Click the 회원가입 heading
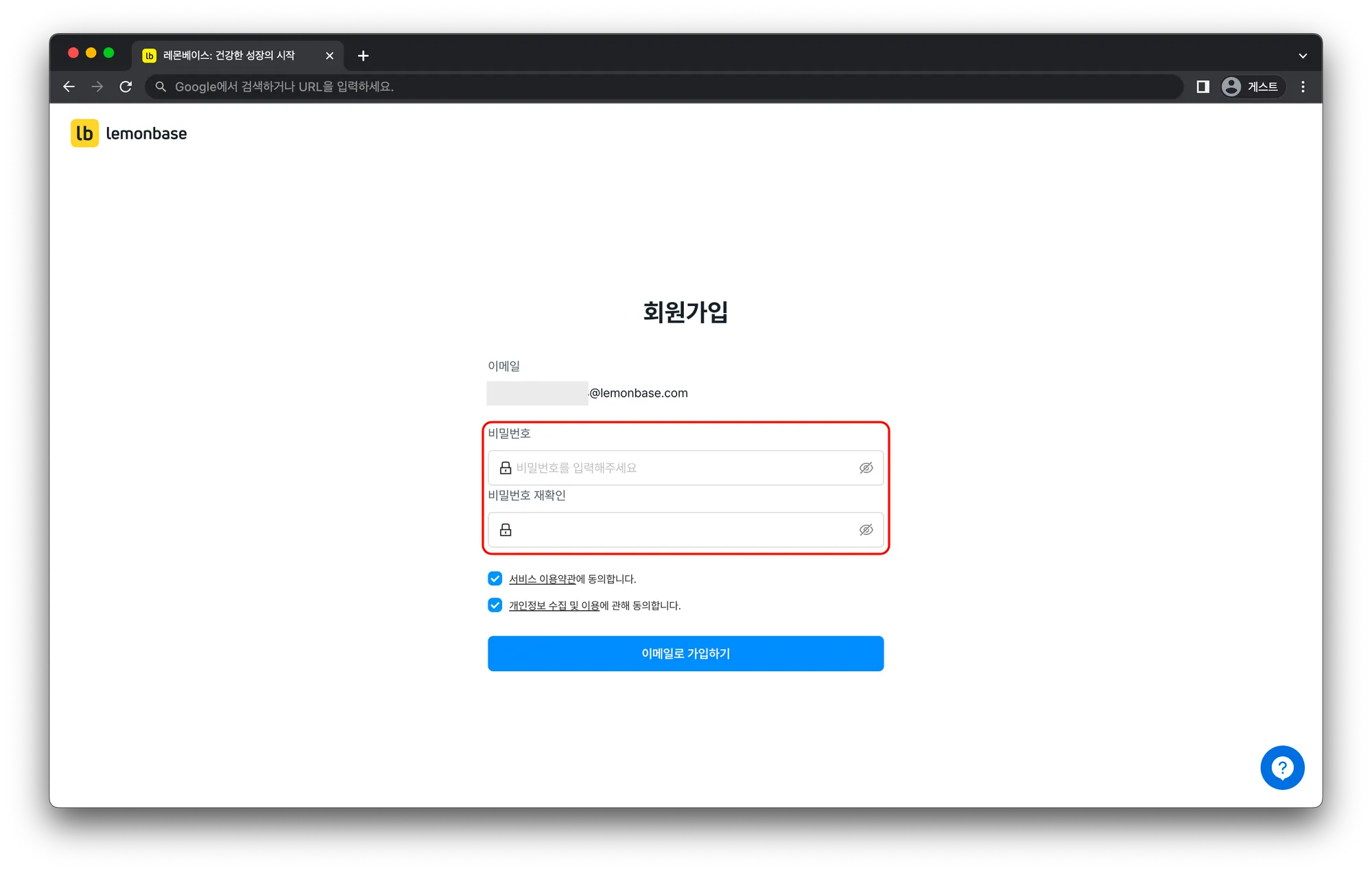 pyautogui.click(x=685, y=312)
